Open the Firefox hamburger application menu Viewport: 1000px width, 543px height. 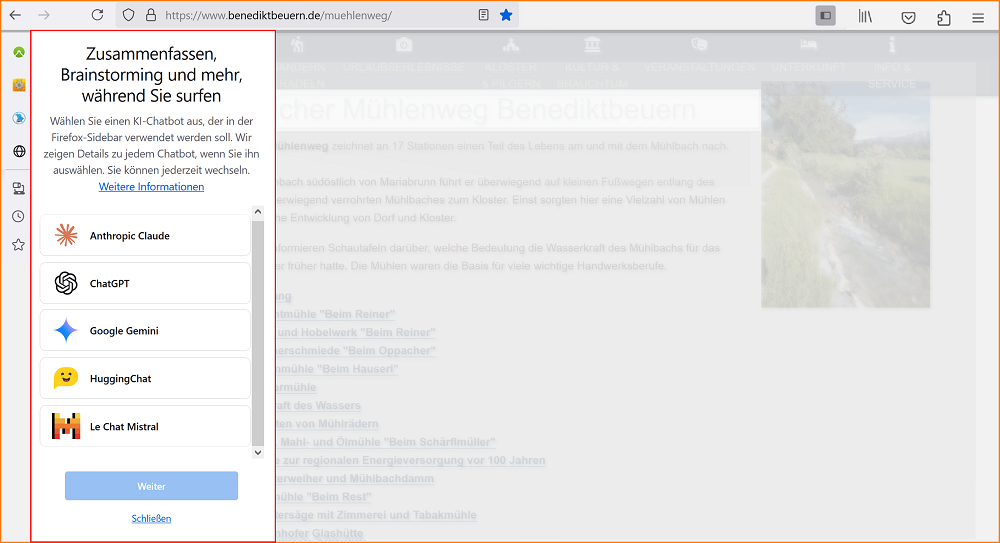[x=978, y=18]
